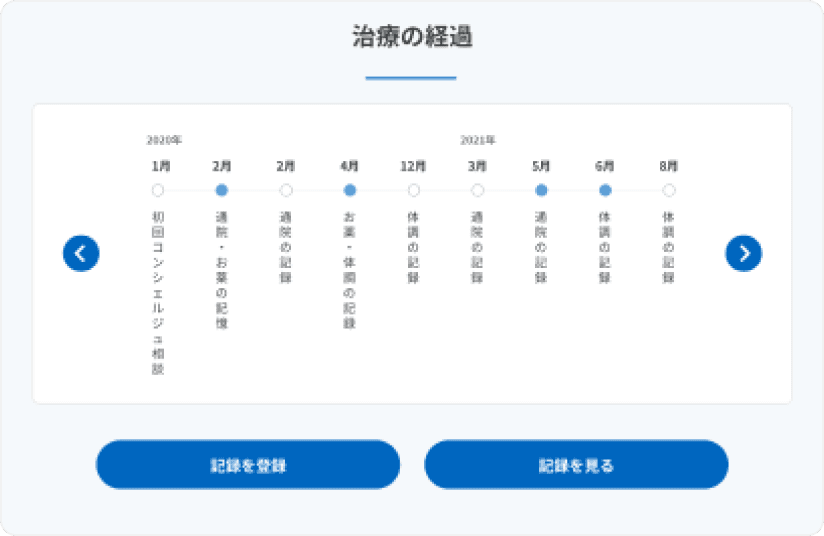
Task: Select the 4月 filled timeline marker
Action: (349, 190)
